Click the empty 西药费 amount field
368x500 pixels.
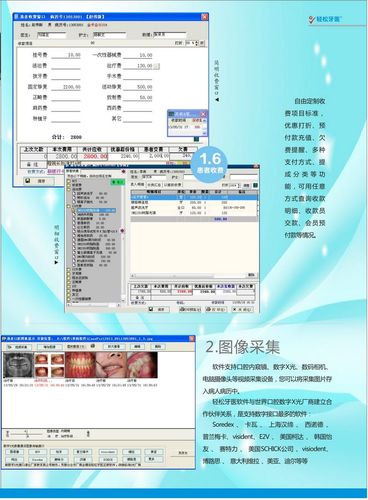pos(138,108)
